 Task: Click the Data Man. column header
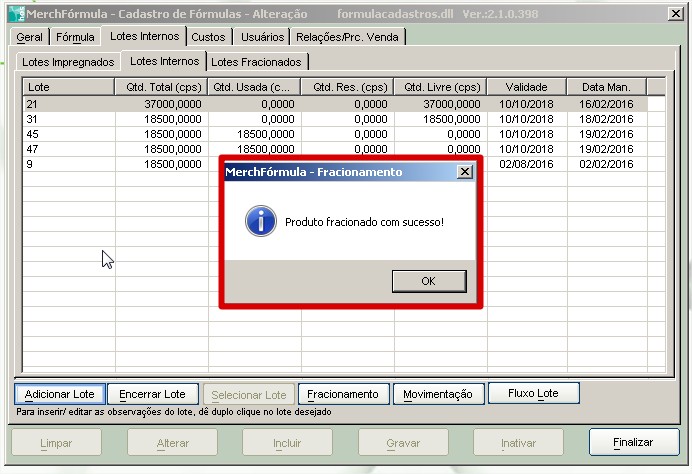pyautogui.click(x=606, y=87)
